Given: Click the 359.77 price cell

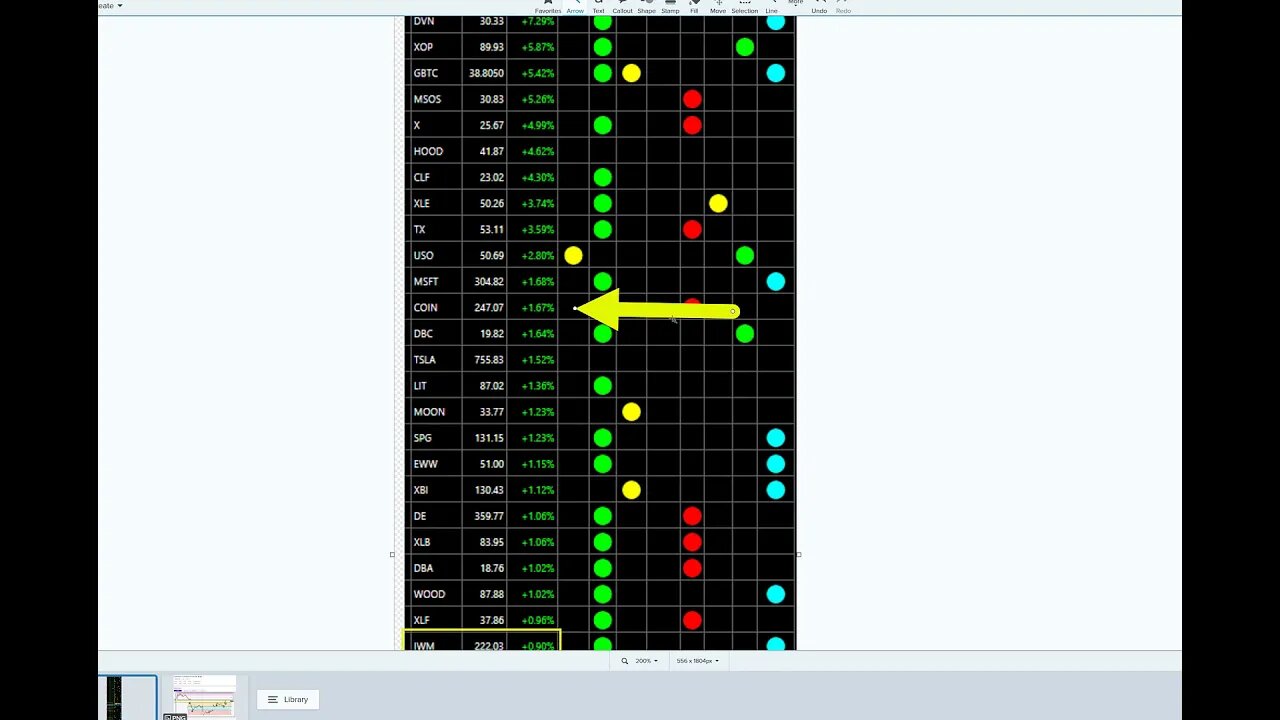Looking at the screenshot, I should [485, 516].
